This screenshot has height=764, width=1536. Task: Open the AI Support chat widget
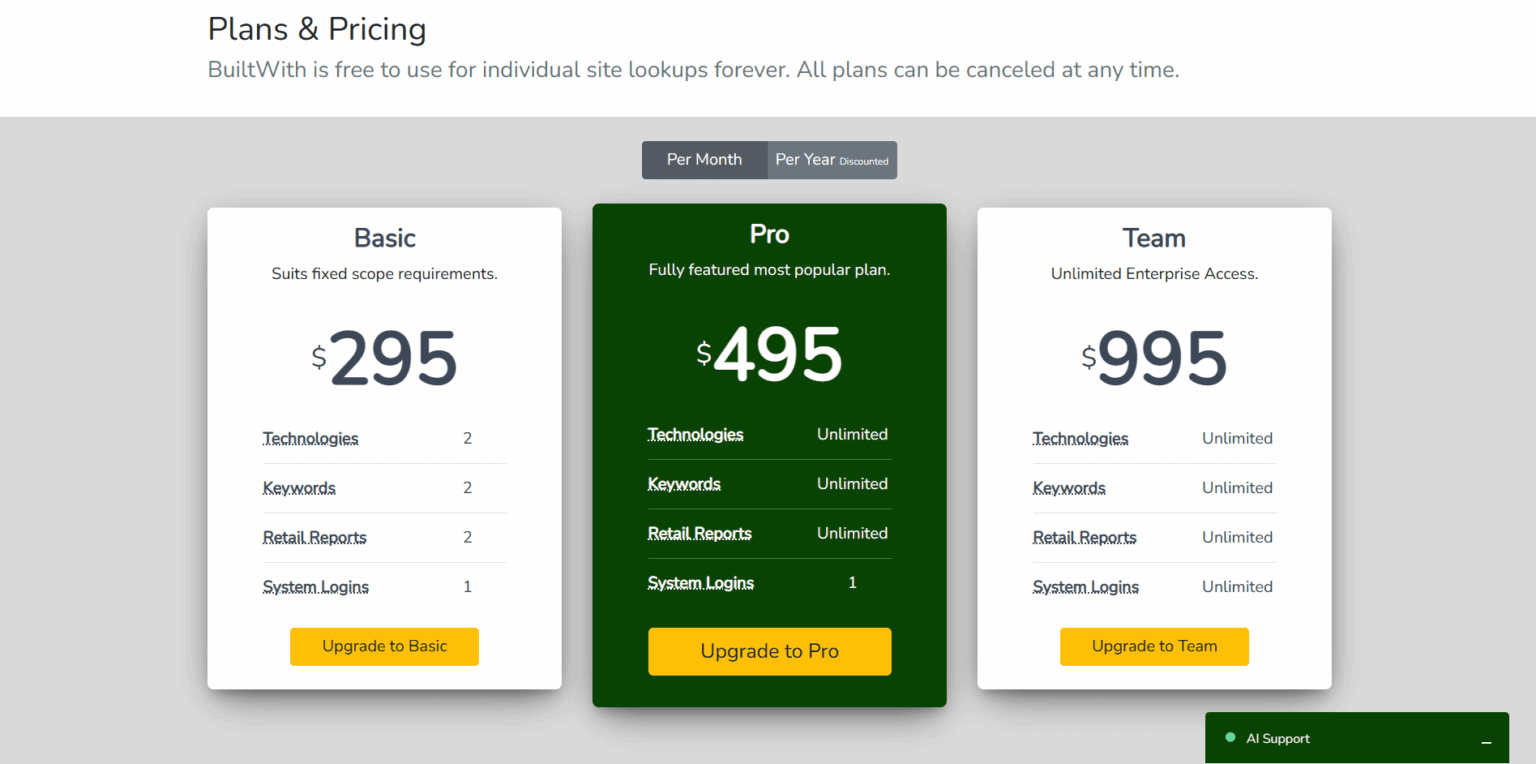[x=1278, y=738]
